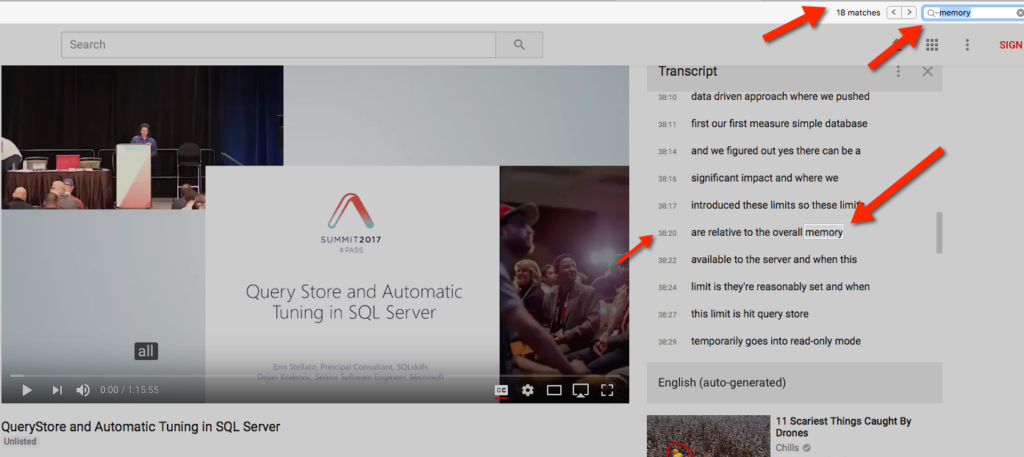
Task: Close the Transcript panel
Action: pyautogui.click(x=927, y=72)
